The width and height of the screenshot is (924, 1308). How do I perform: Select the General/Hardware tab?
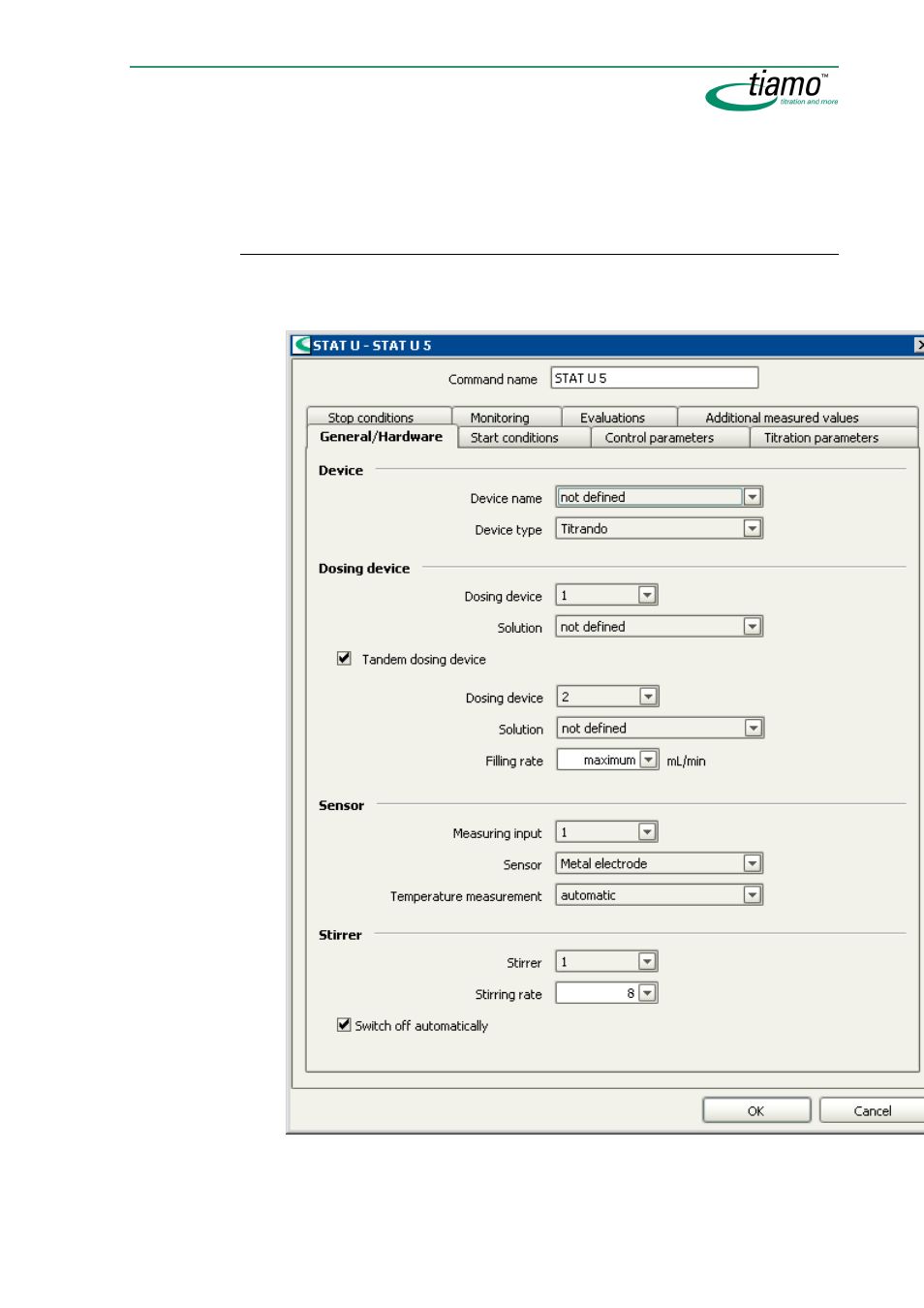pos(382,437)
